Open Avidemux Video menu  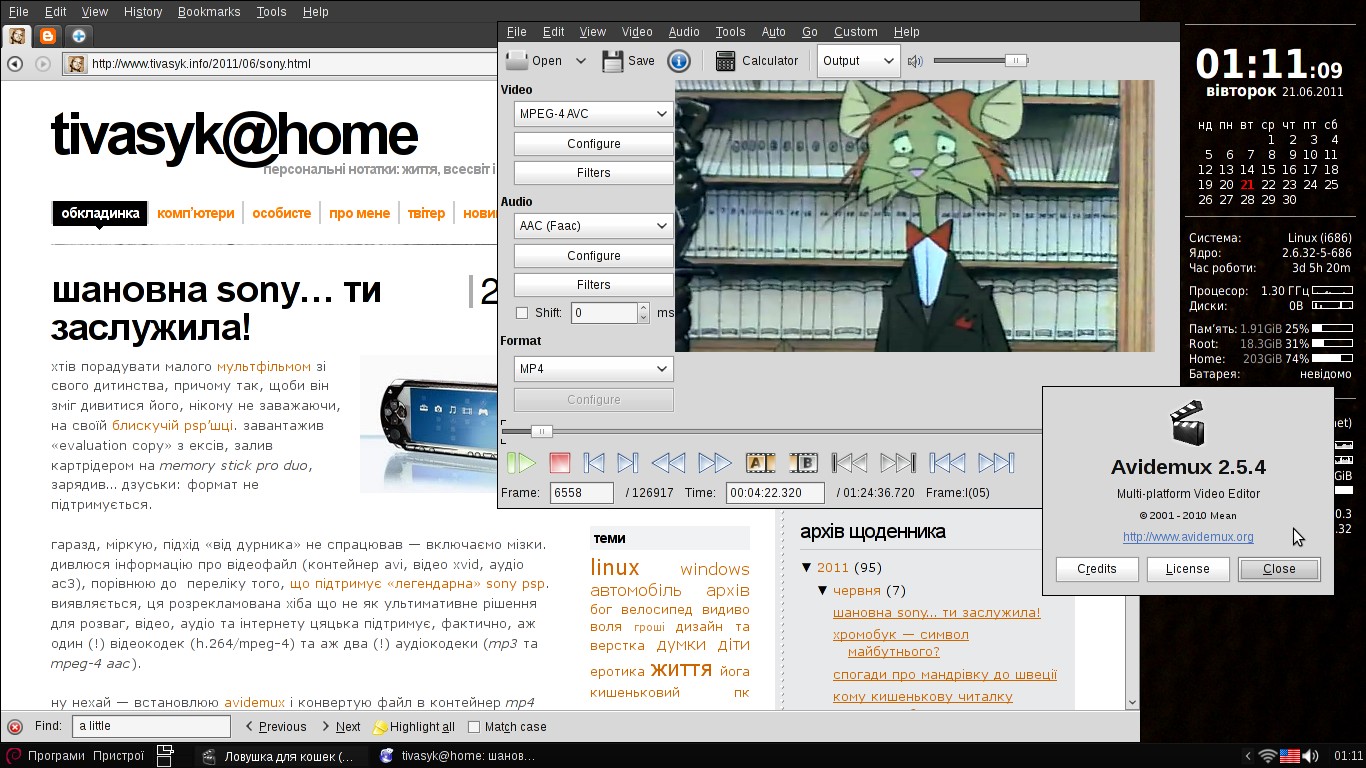click(637, 32)
